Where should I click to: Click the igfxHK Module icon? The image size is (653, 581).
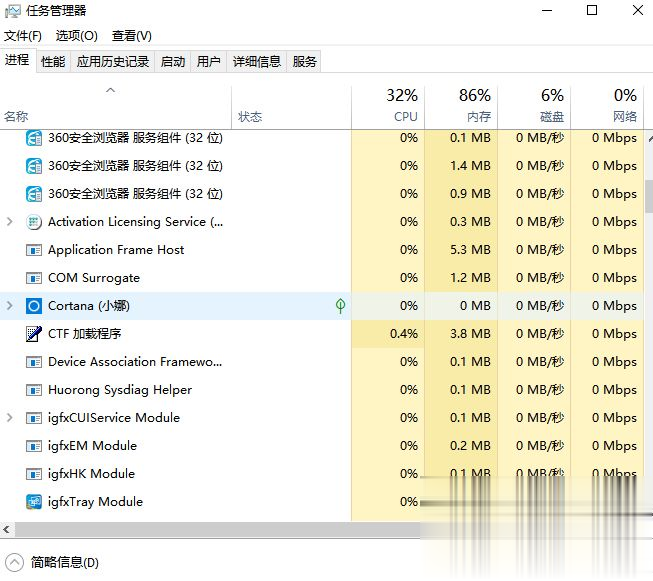[34, 474]
